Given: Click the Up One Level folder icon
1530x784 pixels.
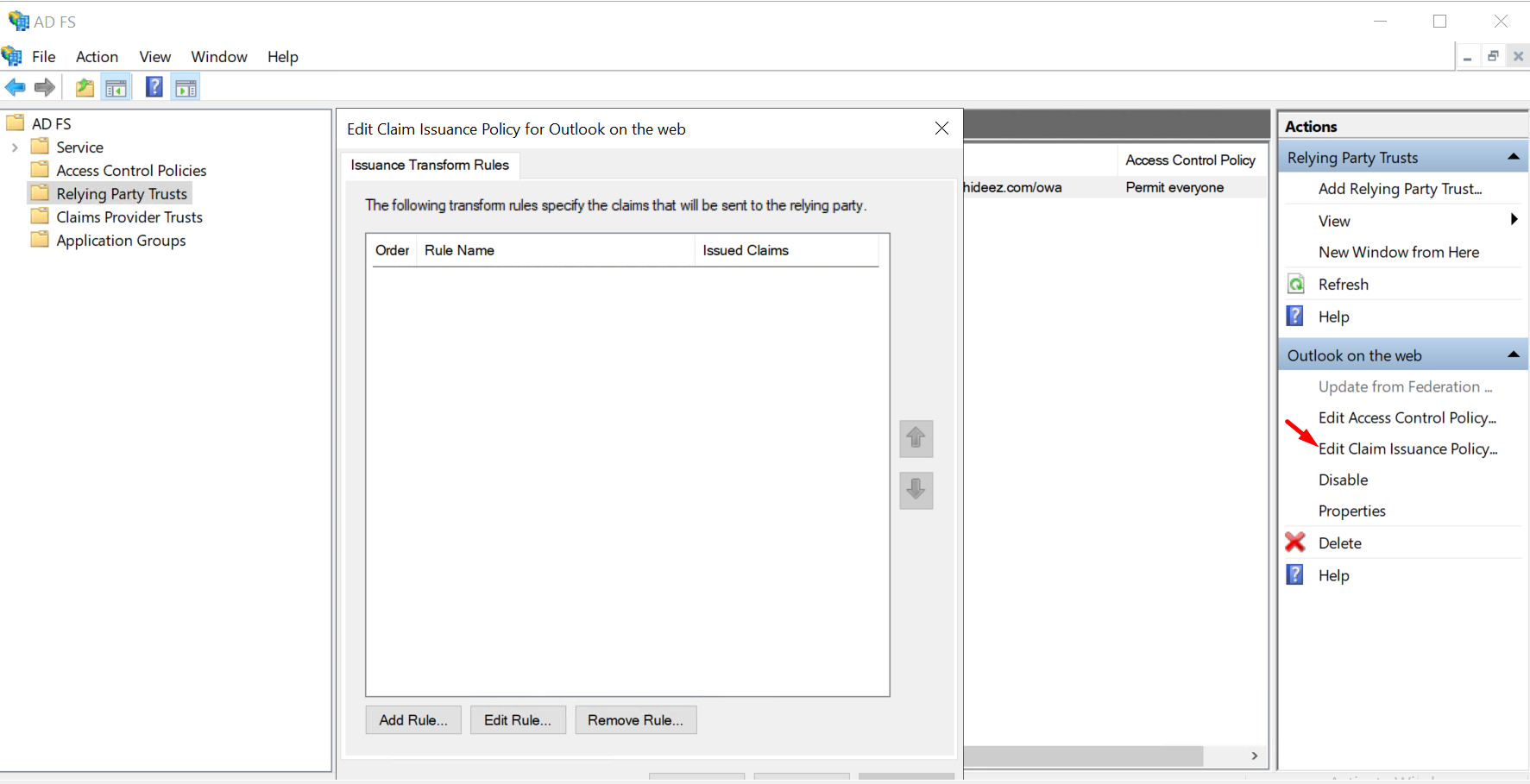Looking at the screenshot, I should pyautogui.click(x=85, y=87).
